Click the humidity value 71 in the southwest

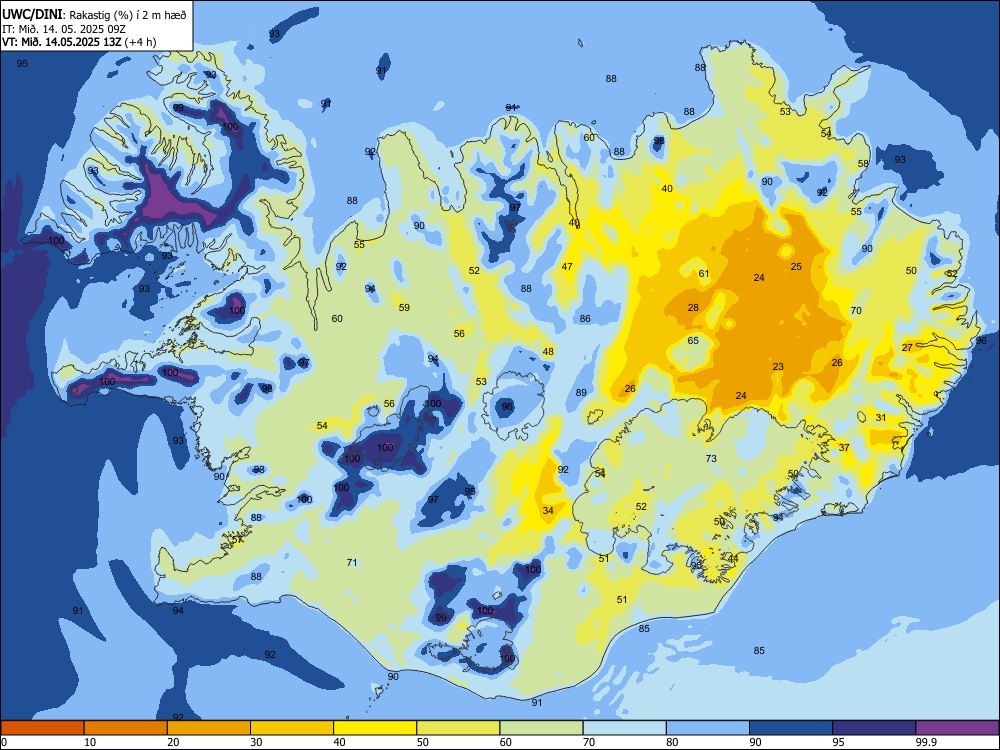click(x=351, y=562)
